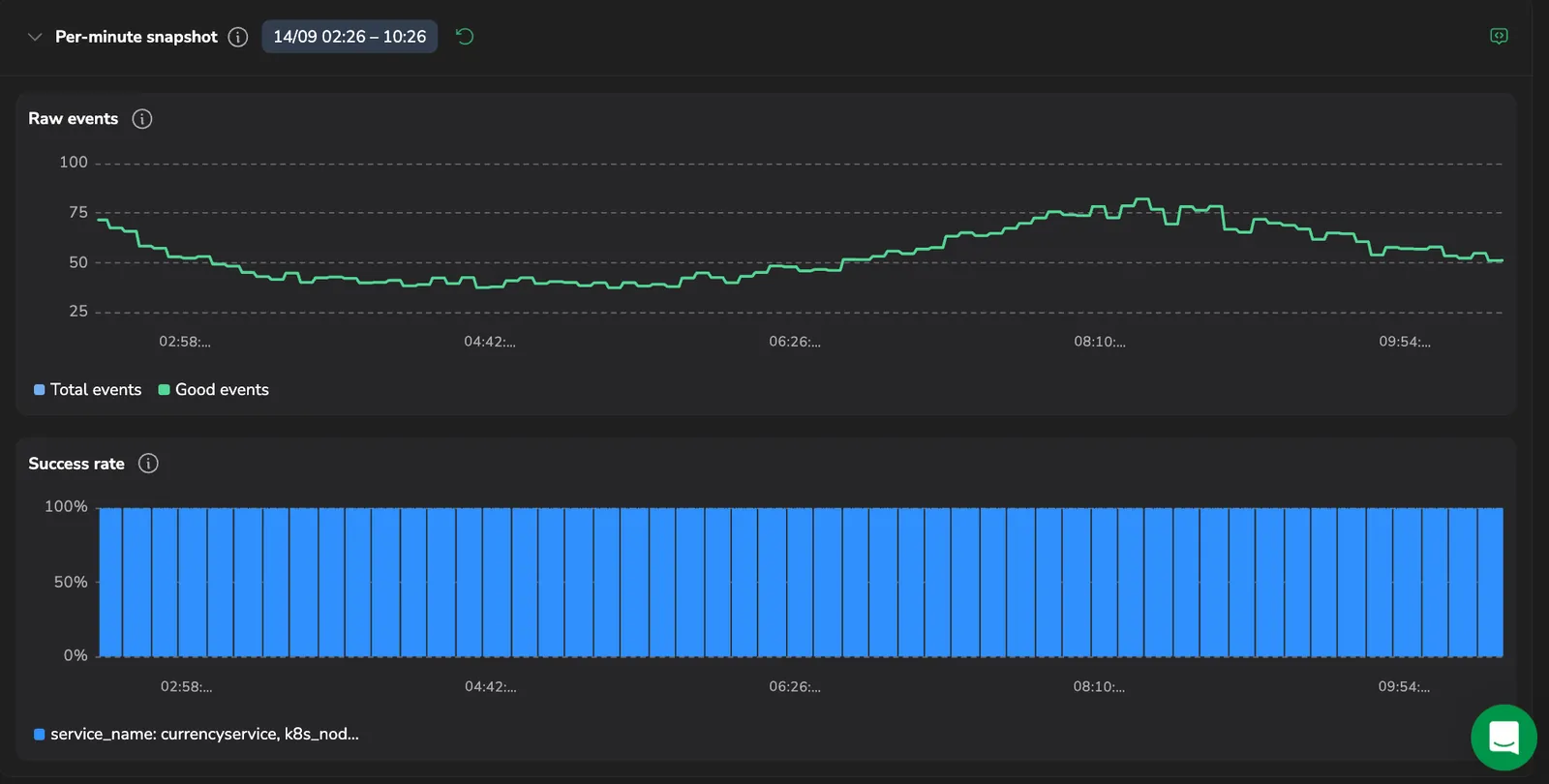The width and height of the screenshot is (1549, 784).
Task: Click the 75 y-axis label in Raw events
Action: pos(78,212)
